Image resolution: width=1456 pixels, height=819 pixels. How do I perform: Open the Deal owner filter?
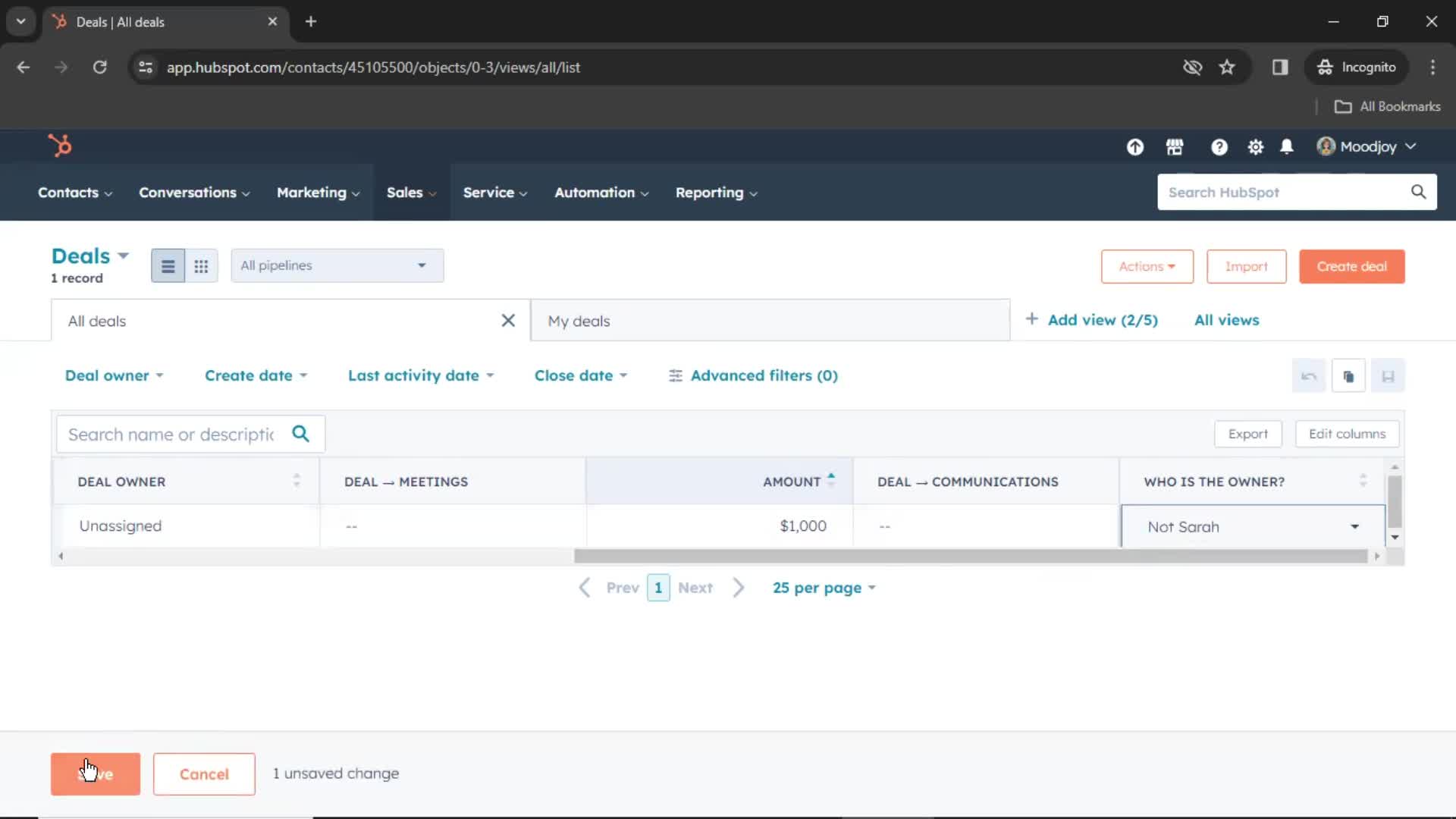tap(114, 375)
